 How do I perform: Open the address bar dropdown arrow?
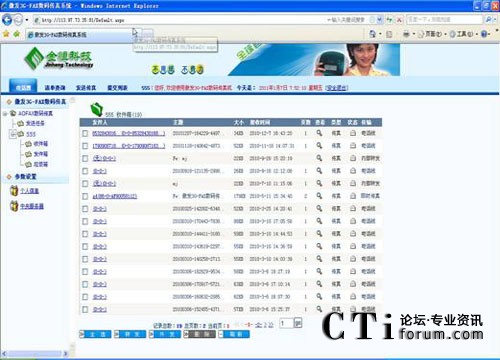pyautogui.click(x=379, y=20)
